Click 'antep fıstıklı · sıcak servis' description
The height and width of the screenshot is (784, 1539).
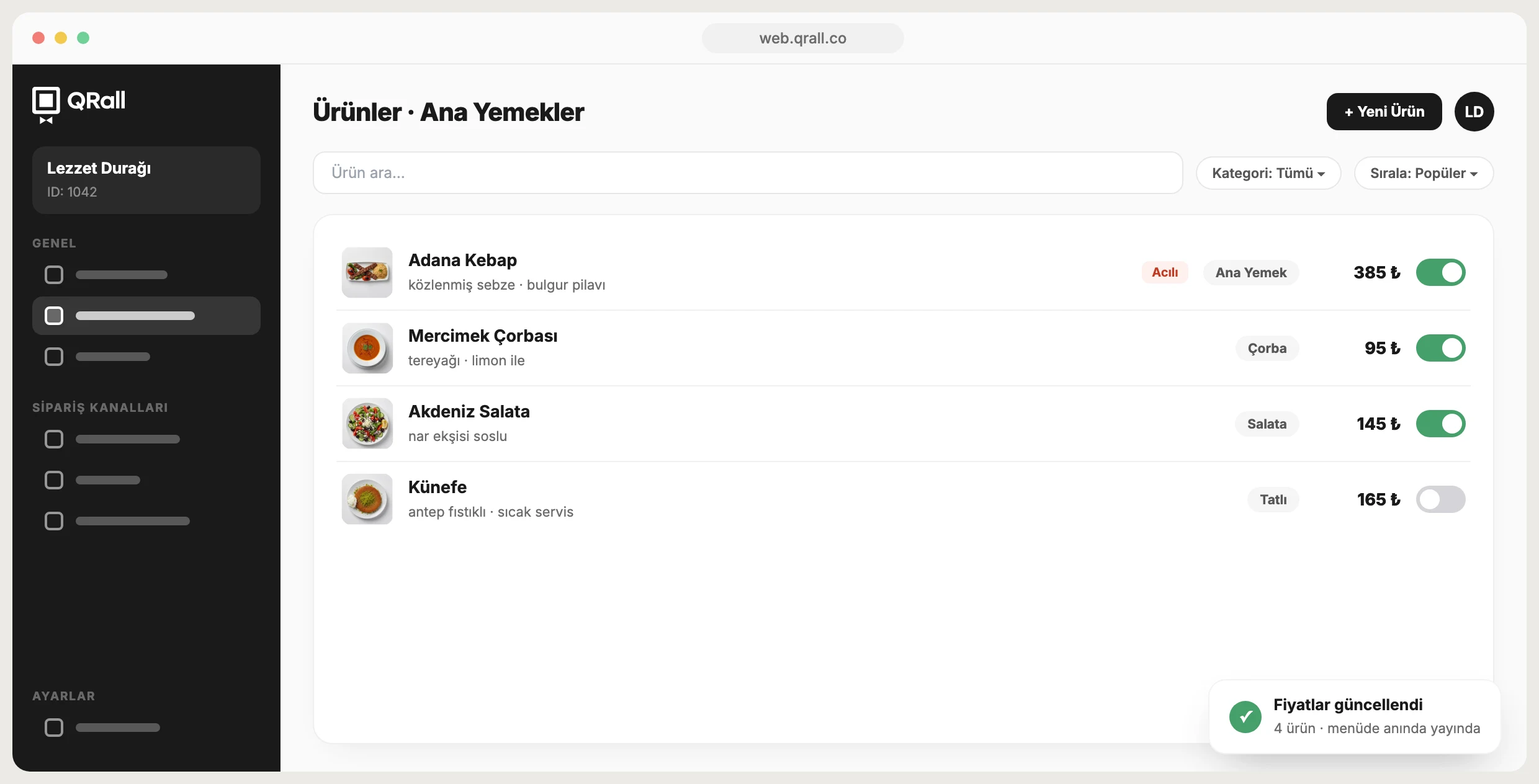tap(490, 512)
